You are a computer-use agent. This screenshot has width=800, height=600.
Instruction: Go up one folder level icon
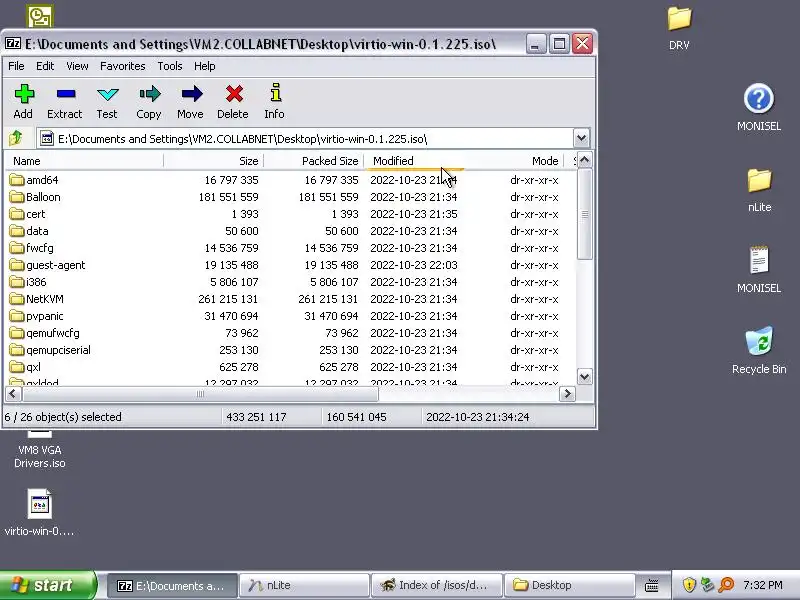pyautogui.click(x=16, y=138)
